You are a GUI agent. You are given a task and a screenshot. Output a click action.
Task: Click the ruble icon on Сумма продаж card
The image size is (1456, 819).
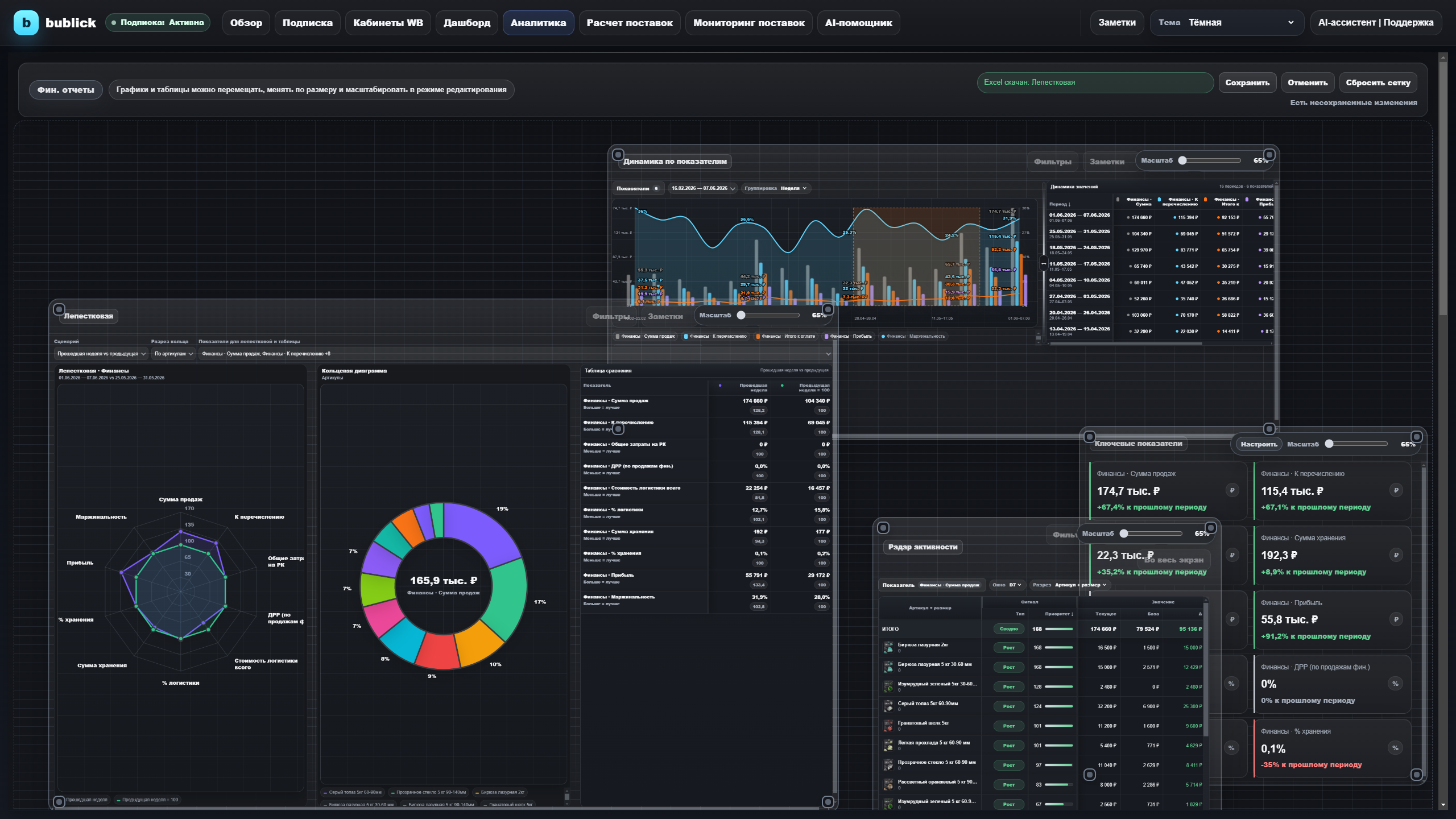1232,490
